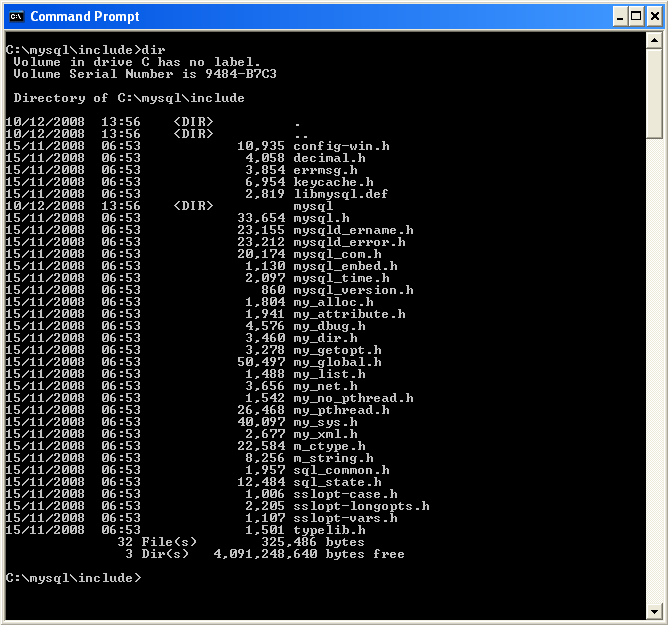This screenshot has width=668, height=625.
Task: Click the mysql.h entry in listing
Action: pos(321,218)
